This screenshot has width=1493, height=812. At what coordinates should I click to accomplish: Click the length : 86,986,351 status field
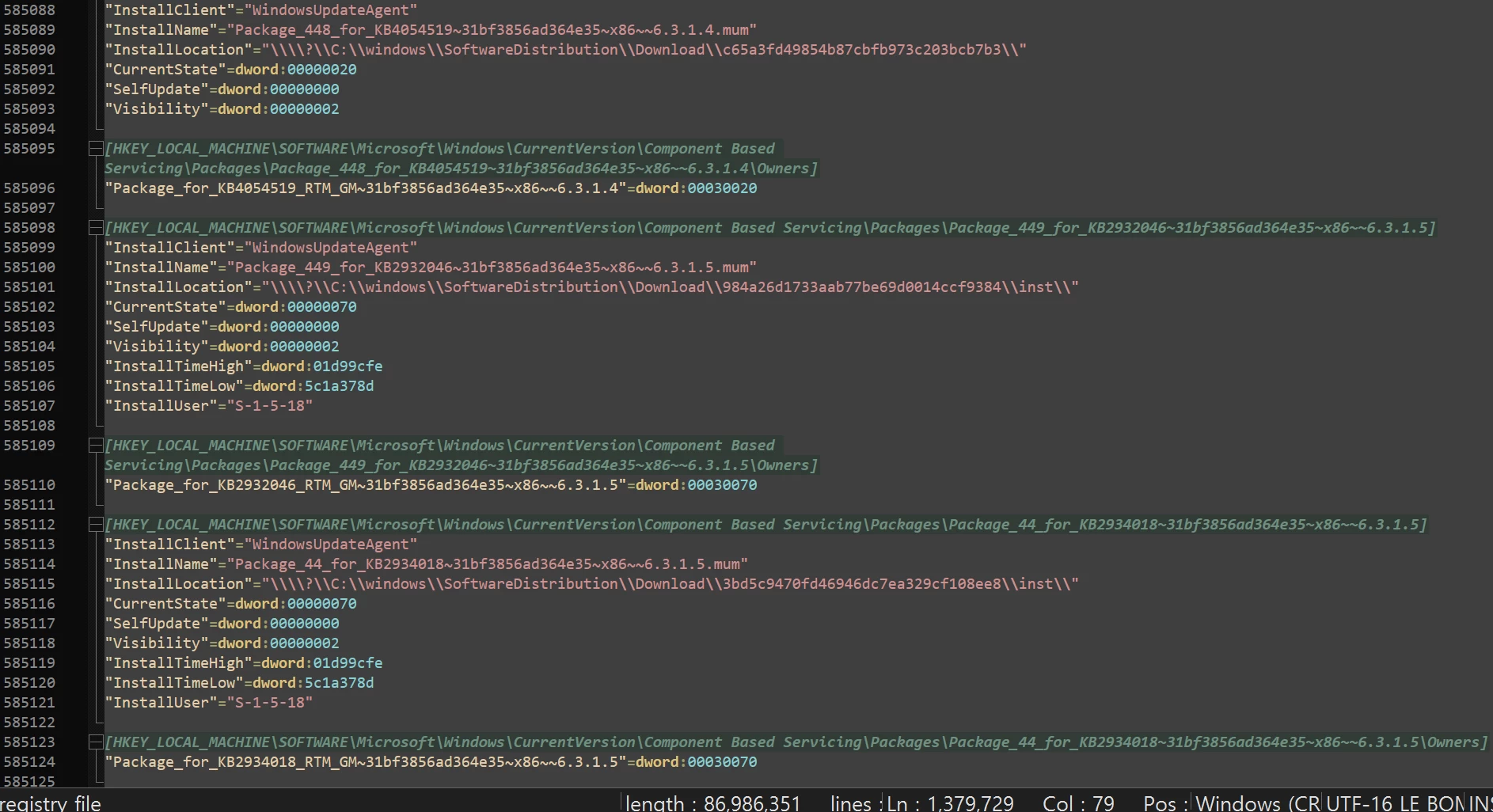[712, 803]
